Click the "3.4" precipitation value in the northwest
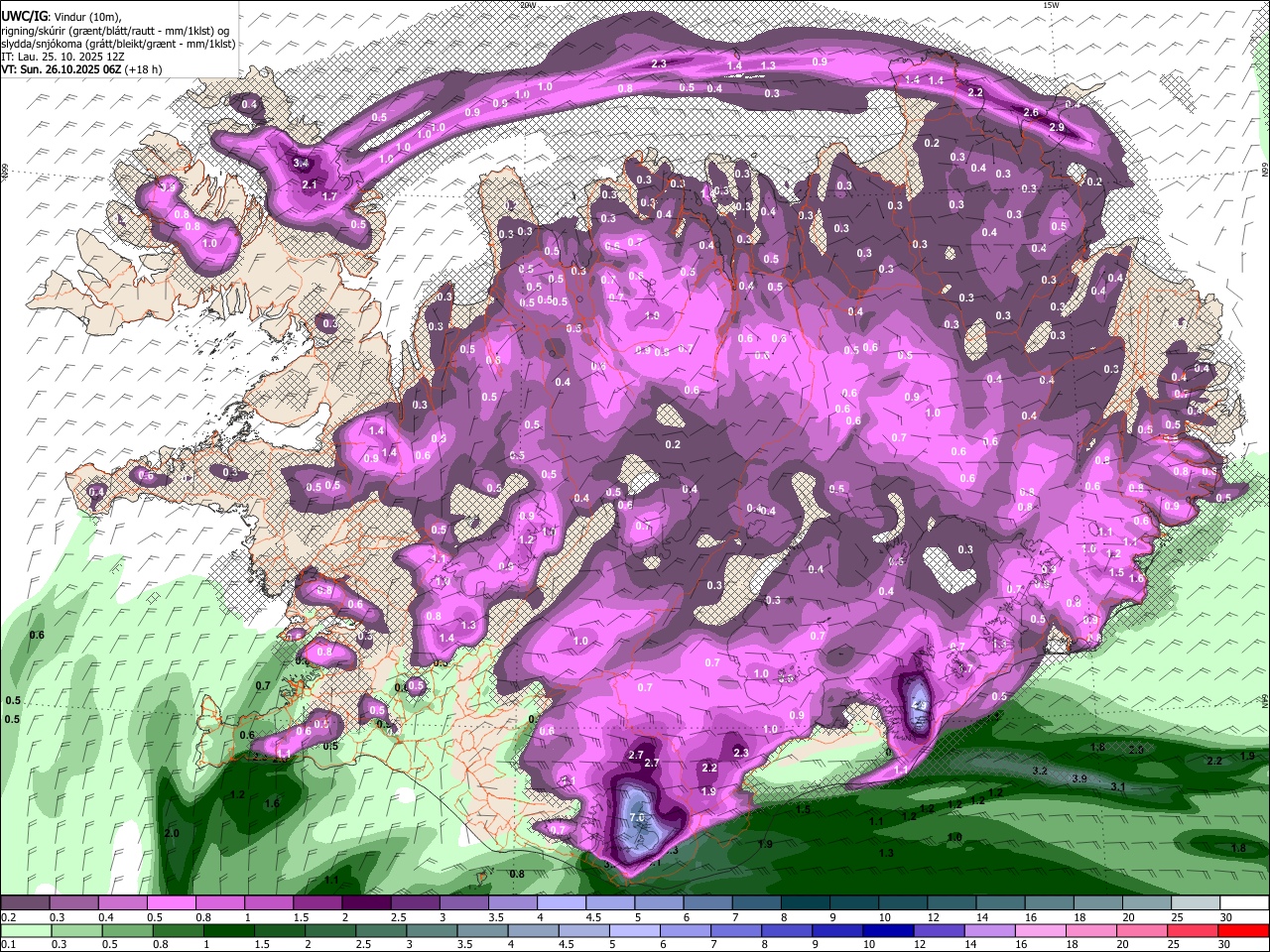Viewport: 1270px width, 952px height. tap(303, 164)
